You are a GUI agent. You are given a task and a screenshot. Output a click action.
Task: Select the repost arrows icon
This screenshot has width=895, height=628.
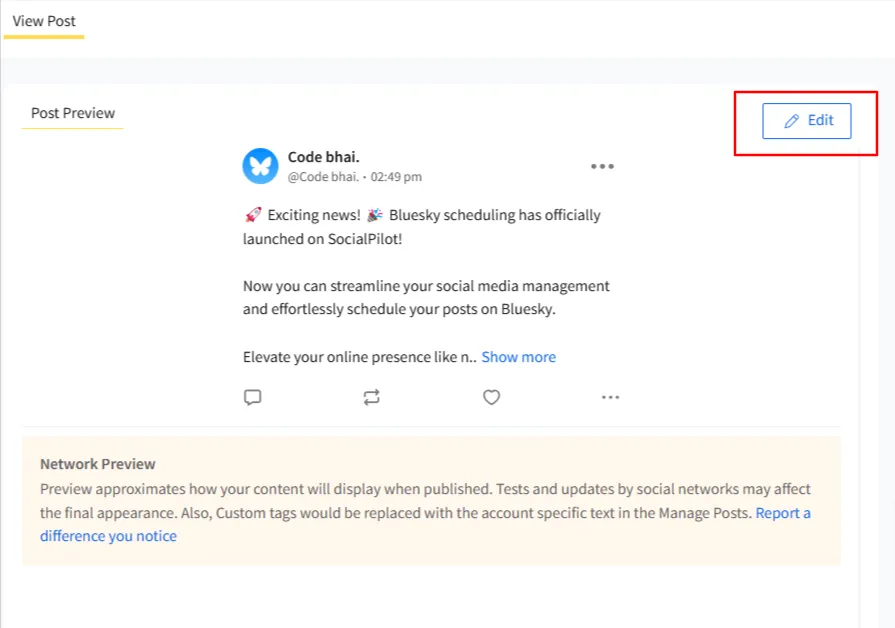371,397
